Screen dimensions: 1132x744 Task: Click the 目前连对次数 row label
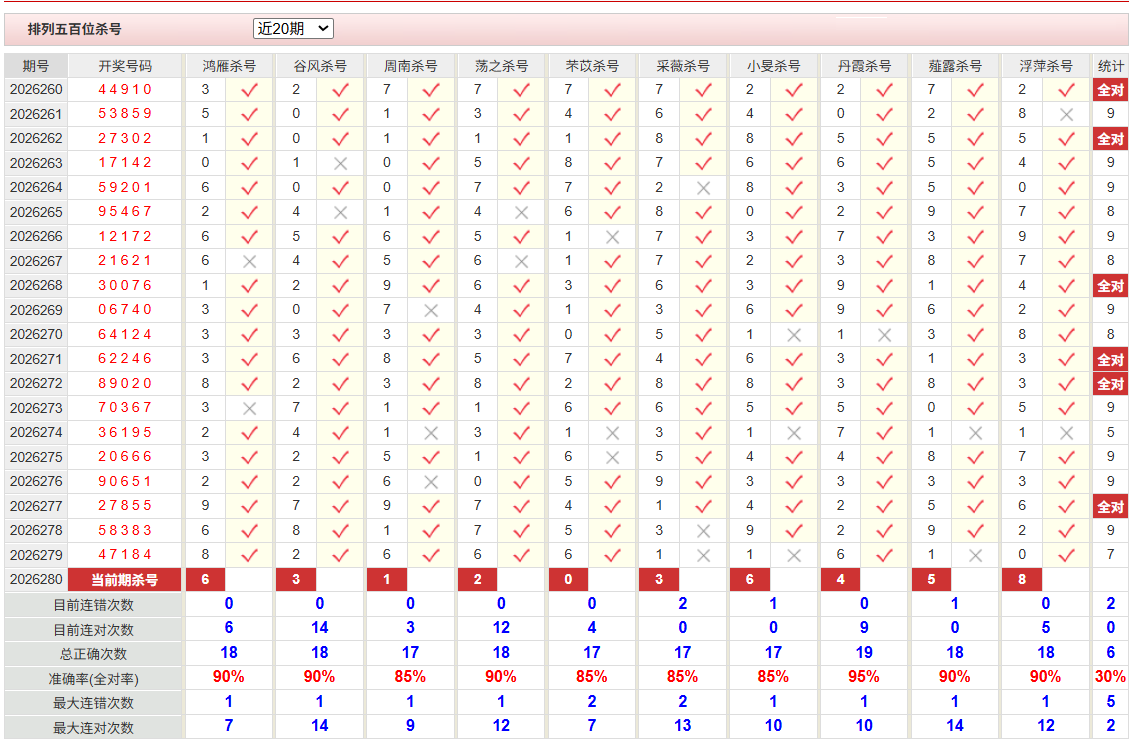point(93,630)
